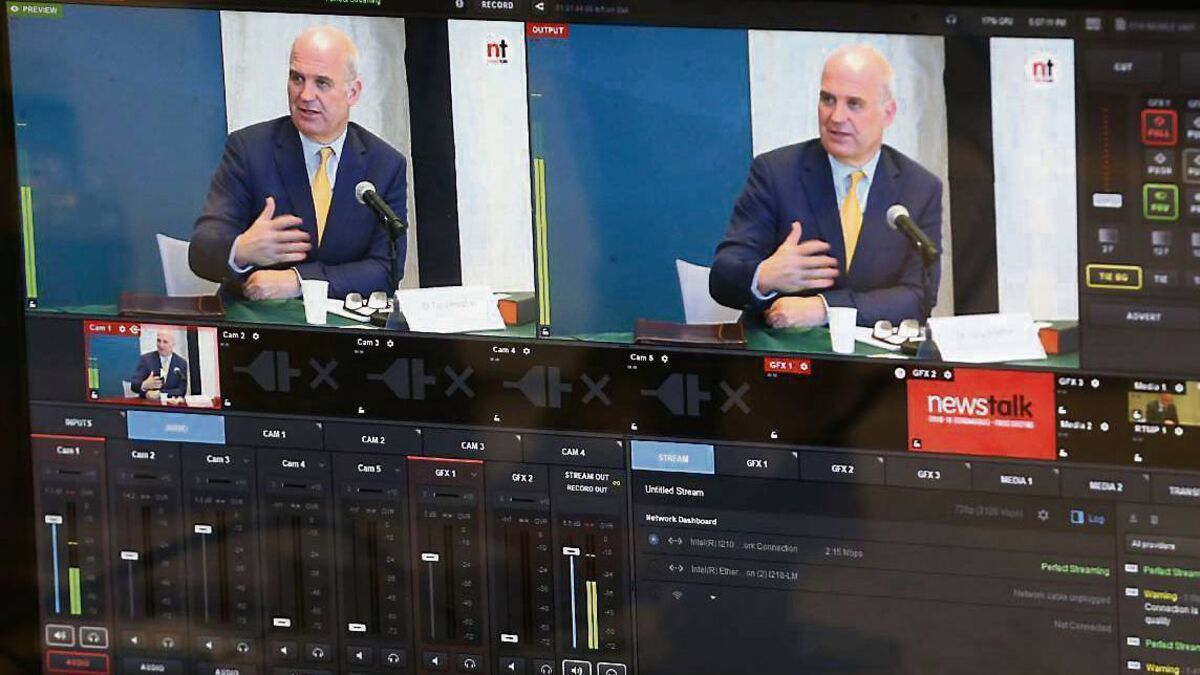Open the Media 1 tab

1015,480
